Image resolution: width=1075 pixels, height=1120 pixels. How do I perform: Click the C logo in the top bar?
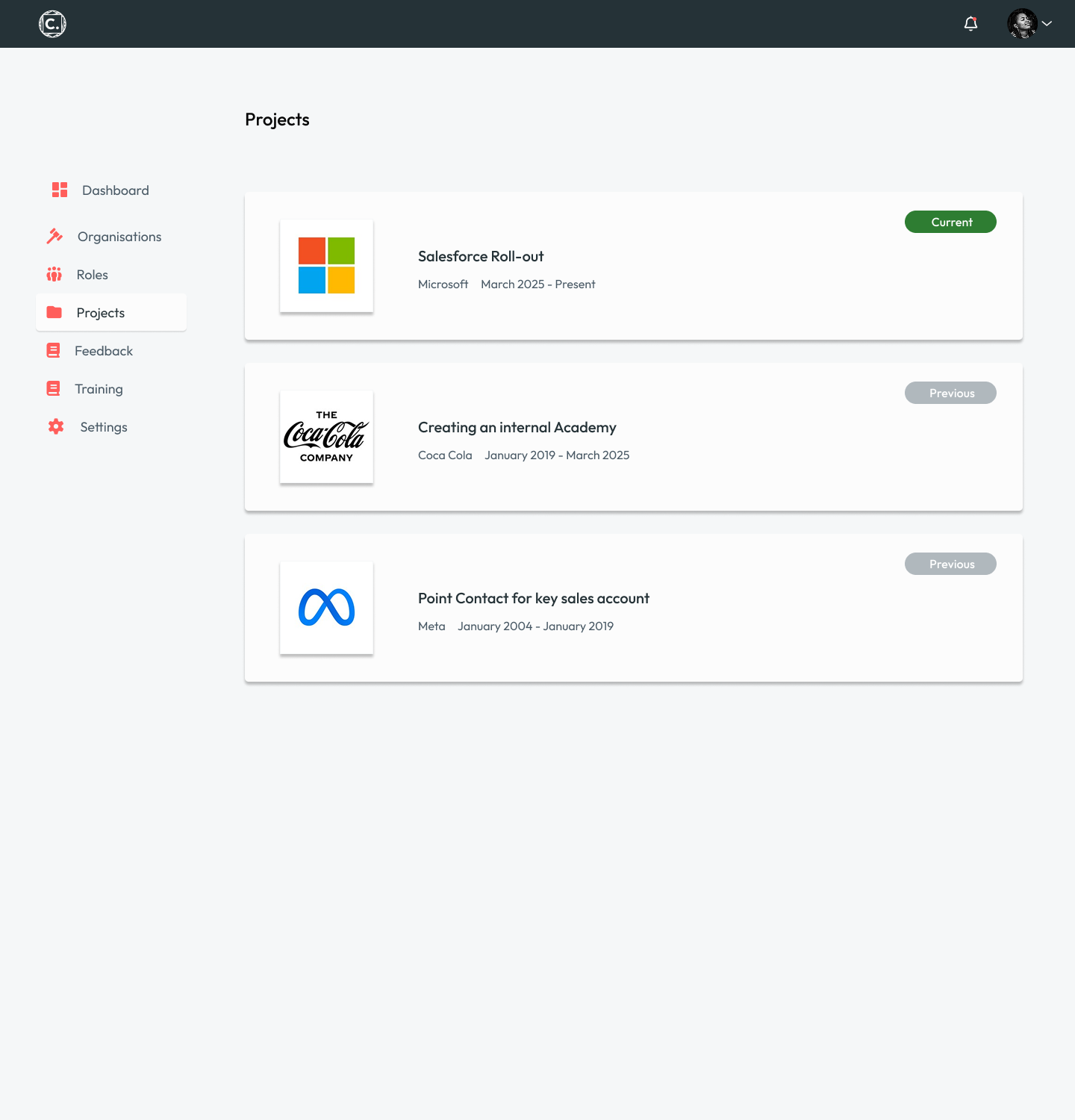[x=52, y=23]
